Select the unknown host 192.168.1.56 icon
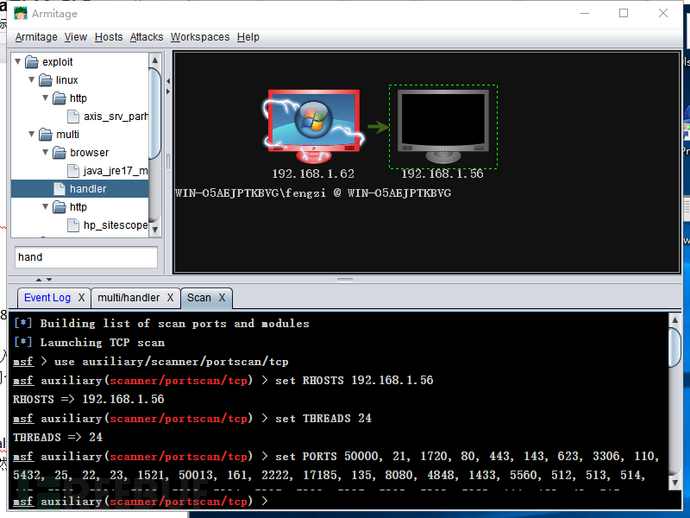 tap(443, 127)
